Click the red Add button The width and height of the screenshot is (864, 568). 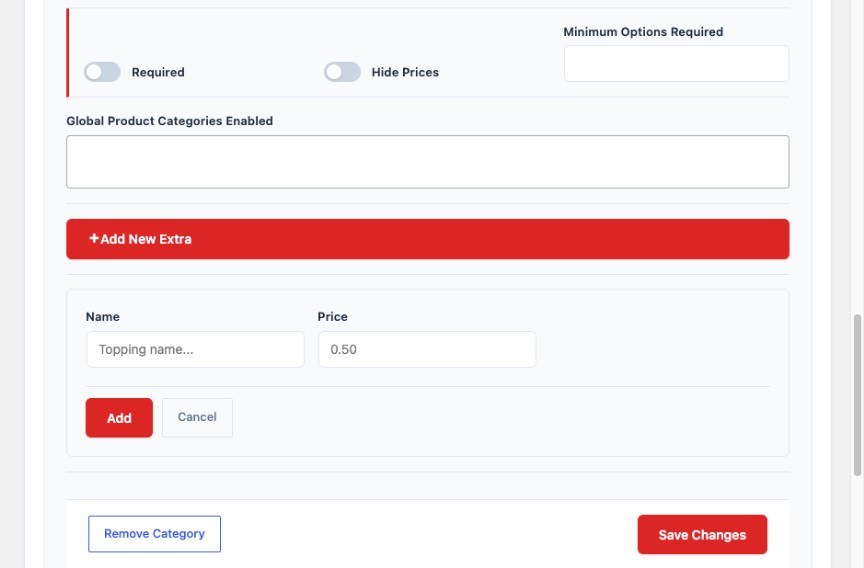[x=119, y=418]
